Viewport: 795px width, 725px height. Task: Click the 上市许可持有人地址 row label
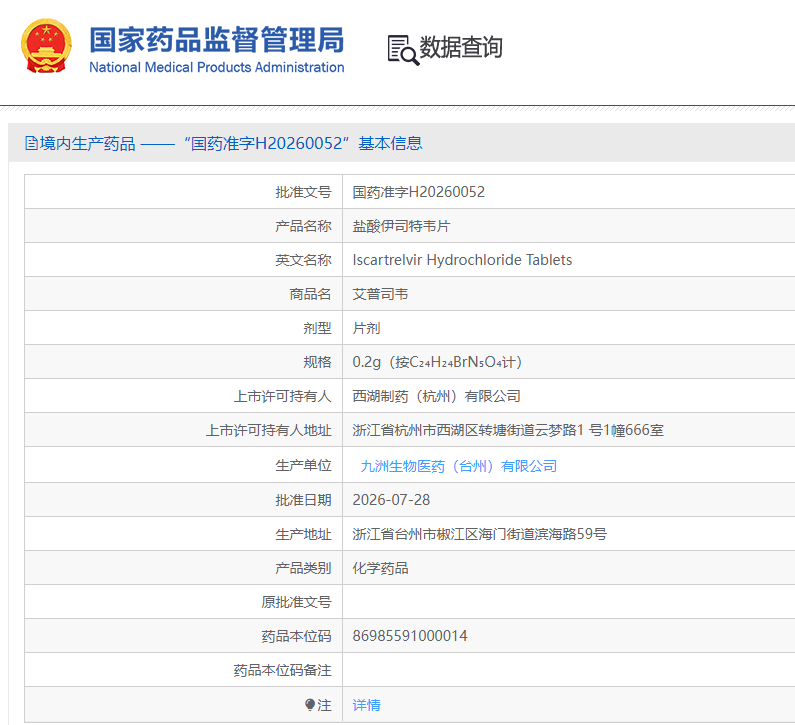pos(268,430)
